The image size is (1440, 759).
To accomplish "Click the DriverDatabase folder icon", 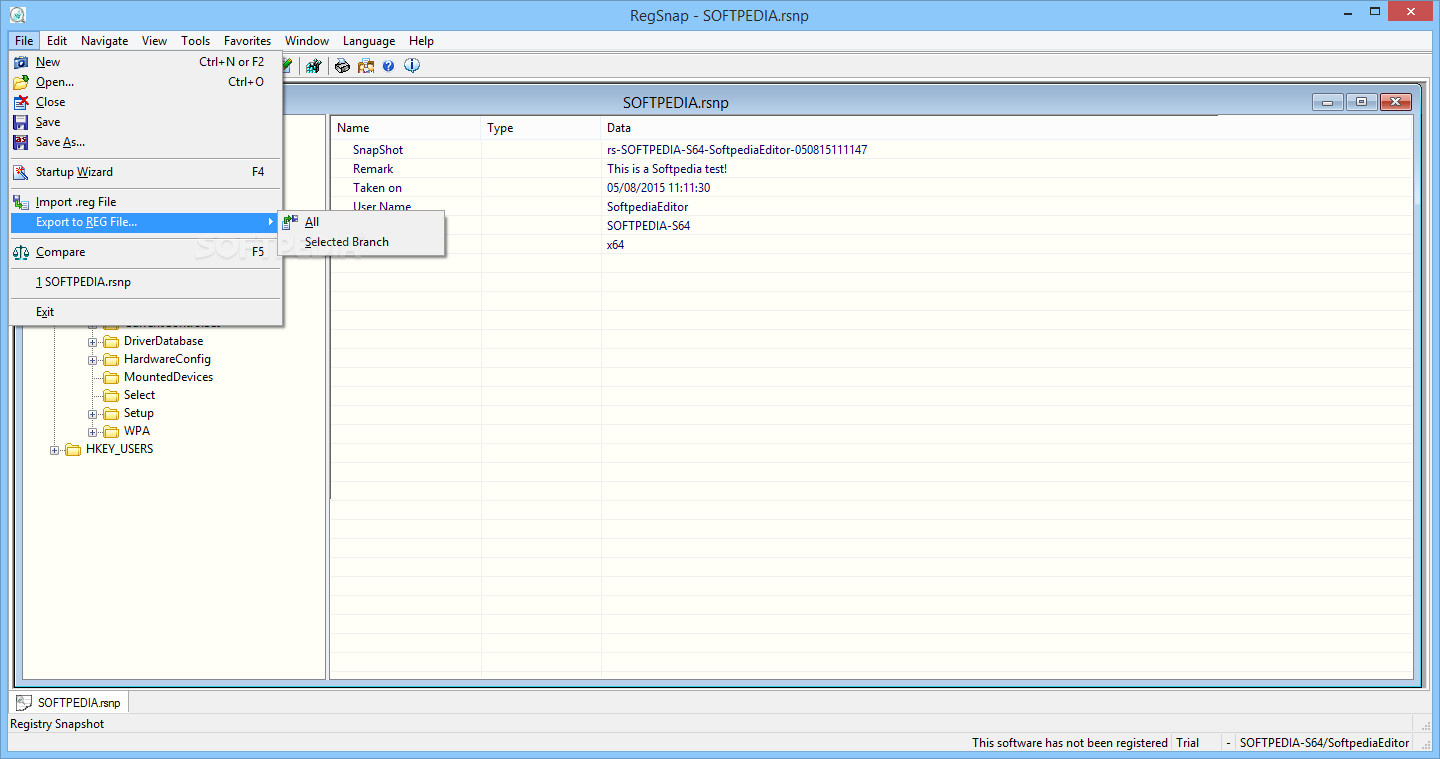I will 111,341.
